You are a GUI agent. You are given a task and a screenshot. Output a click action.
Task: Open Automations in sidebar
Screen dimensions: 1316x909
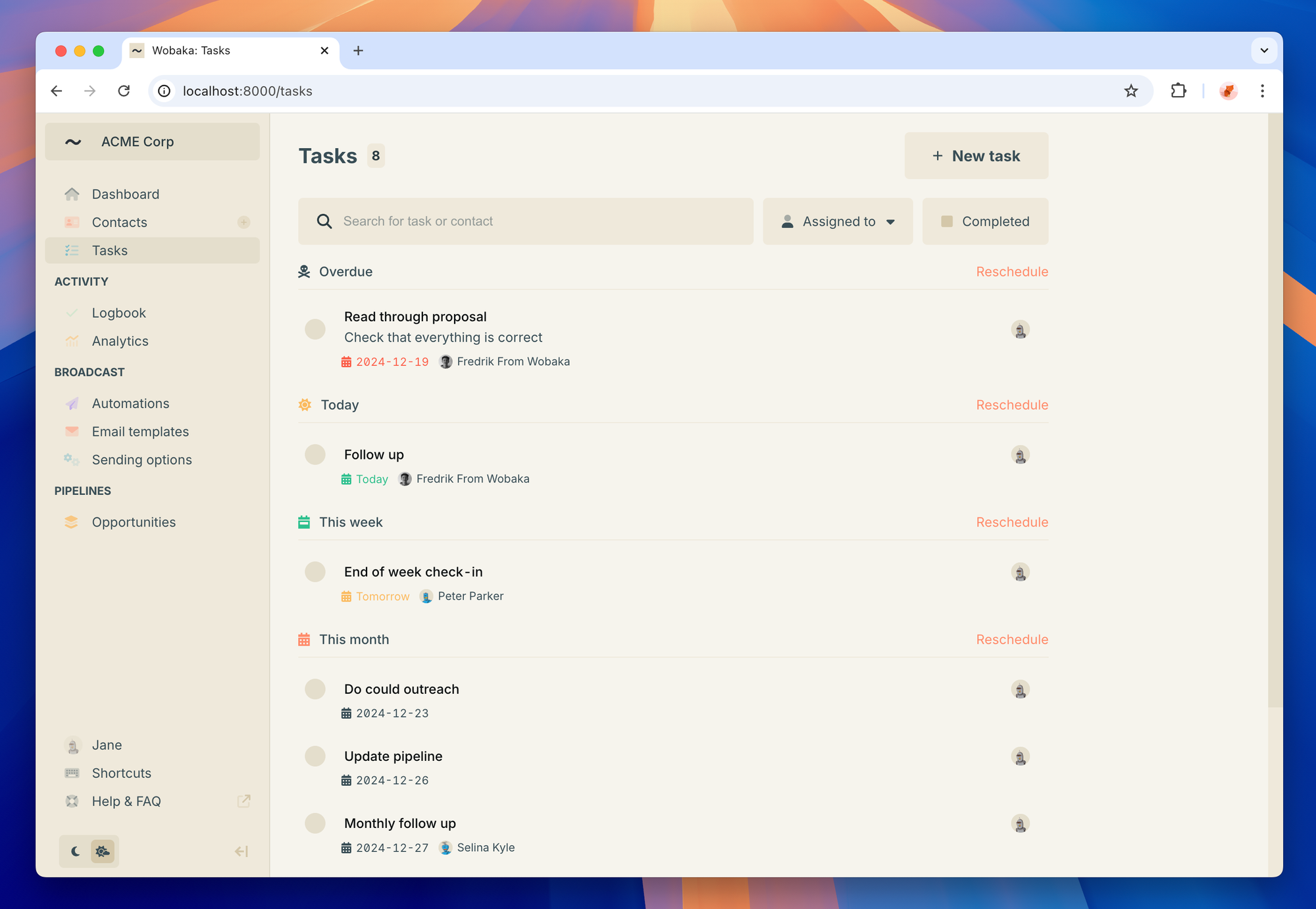tap(153, 403)
